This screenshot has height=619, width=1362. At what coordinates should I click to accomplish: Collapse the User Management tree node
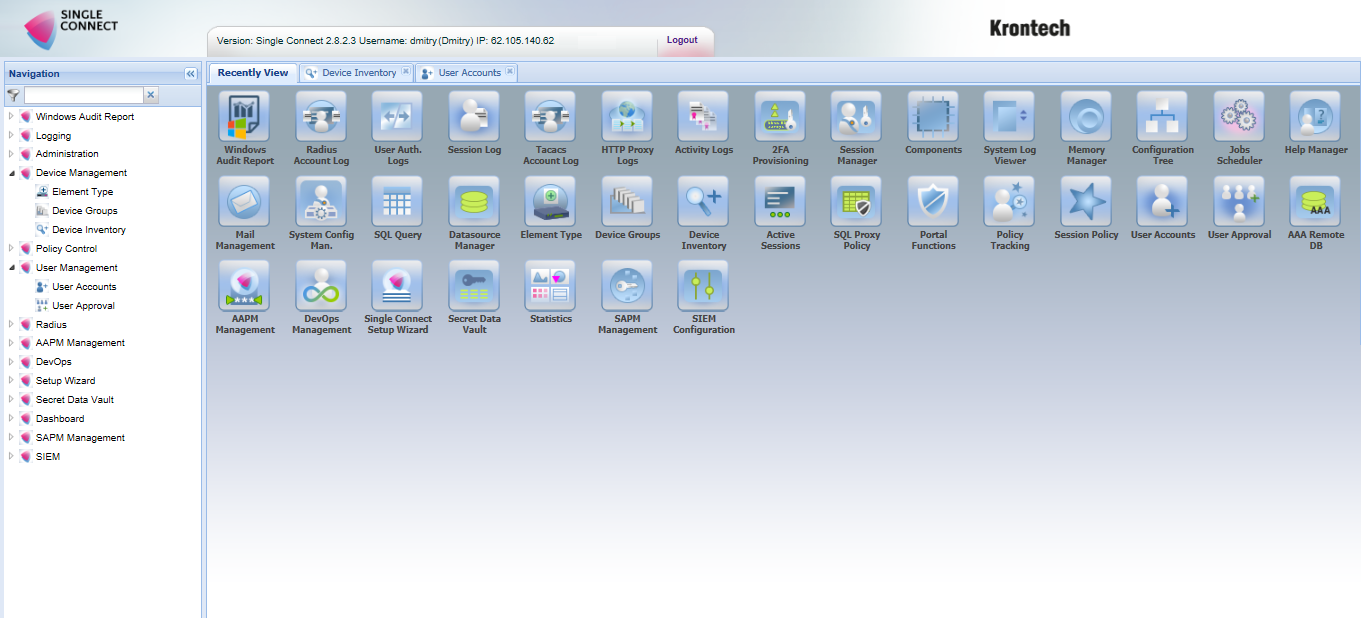tap(11, 268)
